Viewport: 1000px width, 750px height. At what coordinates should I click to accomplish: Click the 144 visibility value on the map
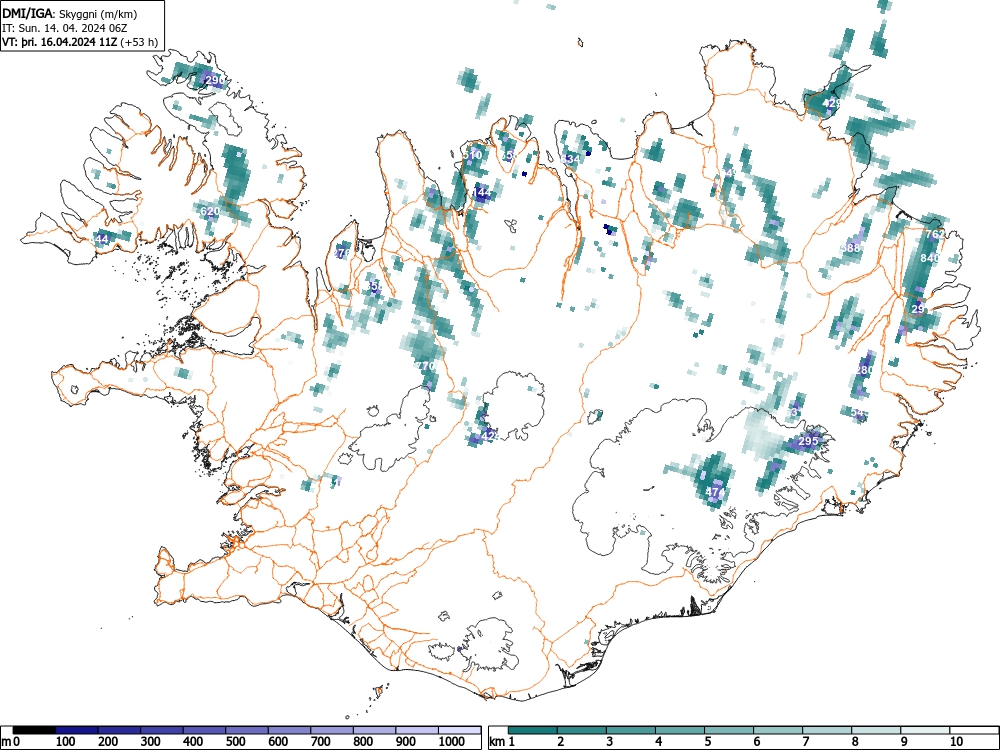click(x=482, y=191)
